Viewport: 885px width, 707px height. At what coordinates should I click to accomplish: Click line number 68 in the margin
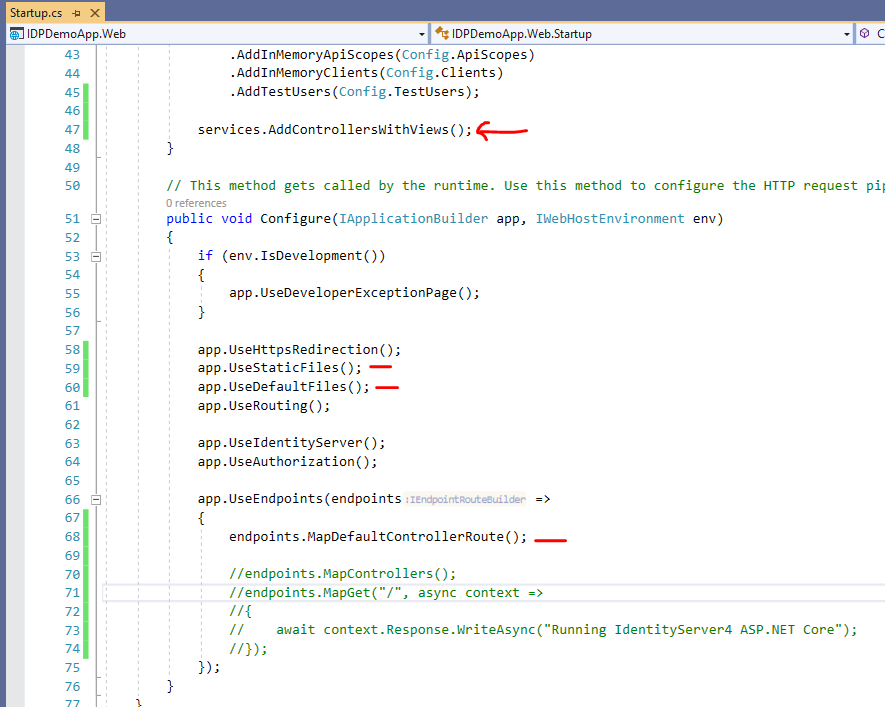pyautogui.click(x=72, y=537)
